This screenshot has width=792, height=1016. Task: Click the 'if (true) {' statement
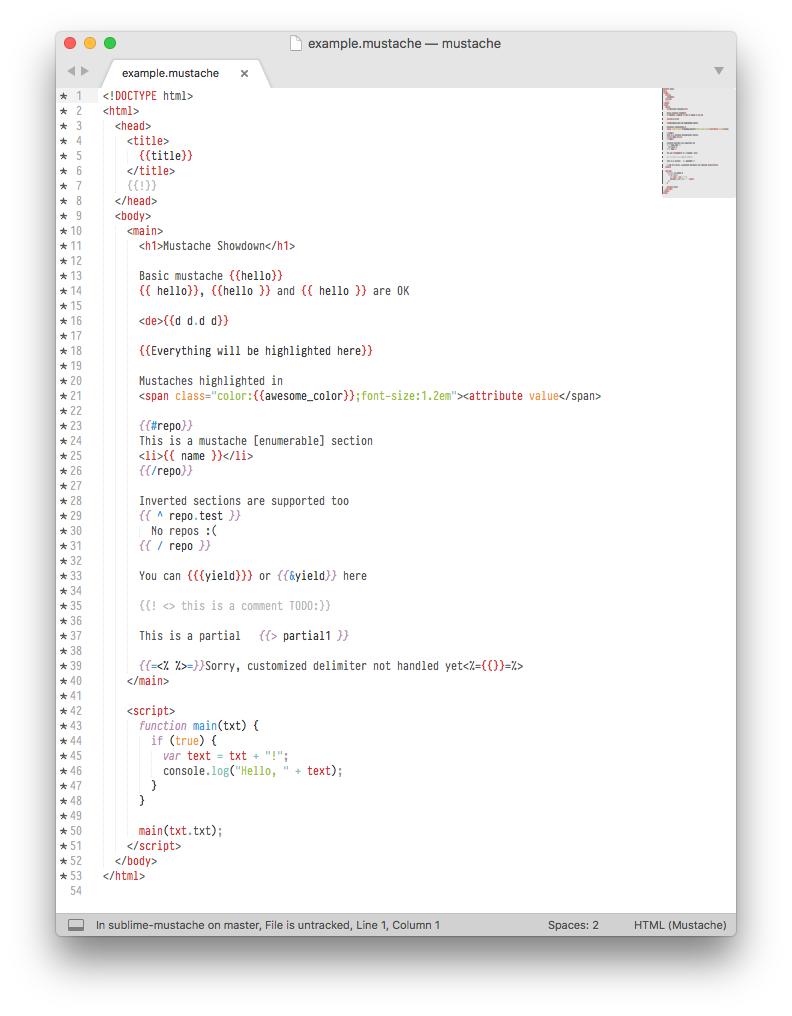(184, 741)
